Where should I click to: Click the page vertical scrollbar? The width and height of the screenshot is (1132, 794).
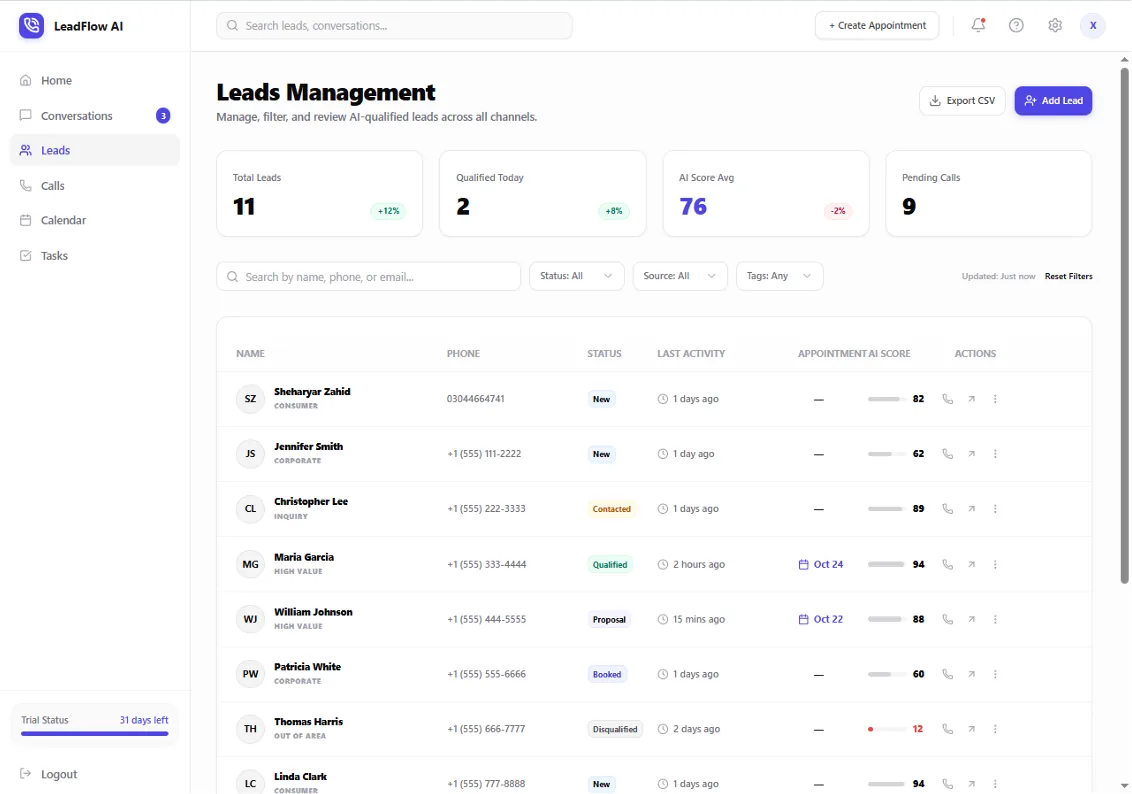1124,325
